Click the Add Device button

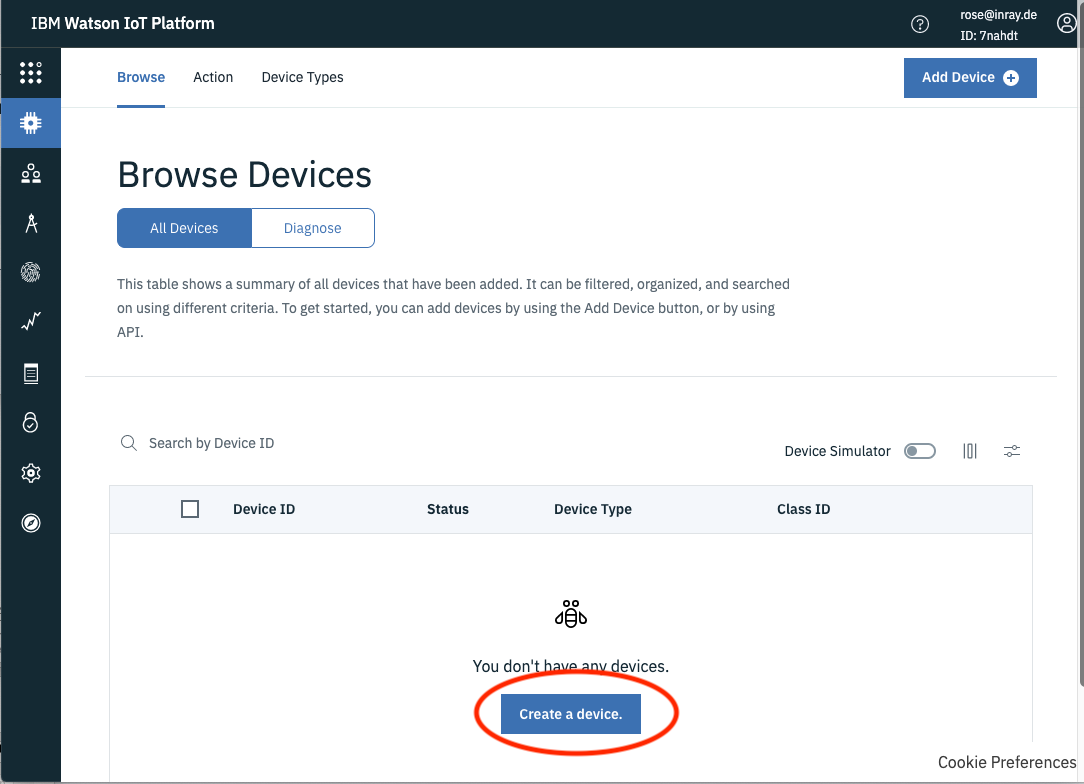click(x=969, y=77)
